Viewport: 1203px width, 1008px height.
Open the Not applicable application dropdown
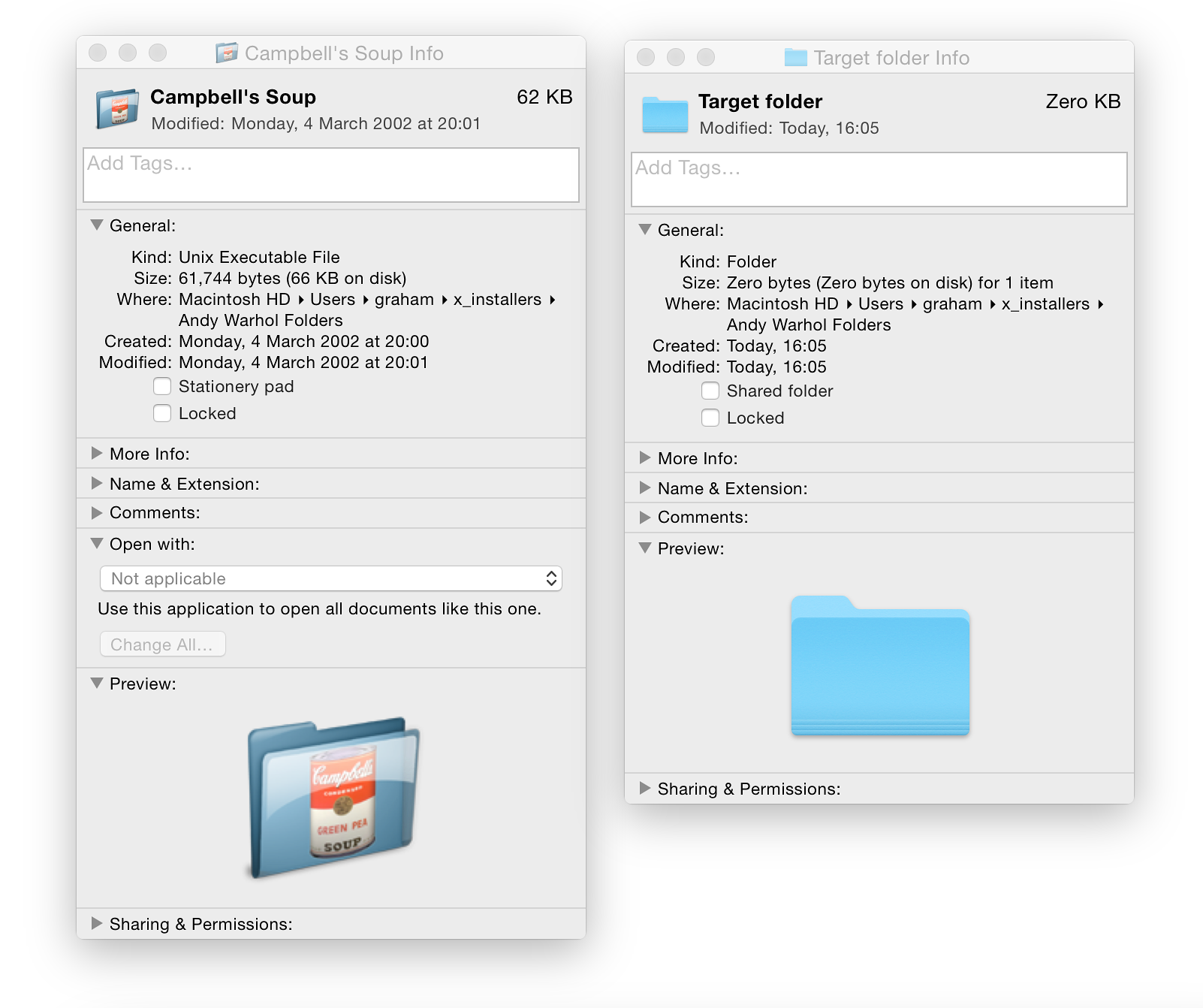[x=331, y=578]
